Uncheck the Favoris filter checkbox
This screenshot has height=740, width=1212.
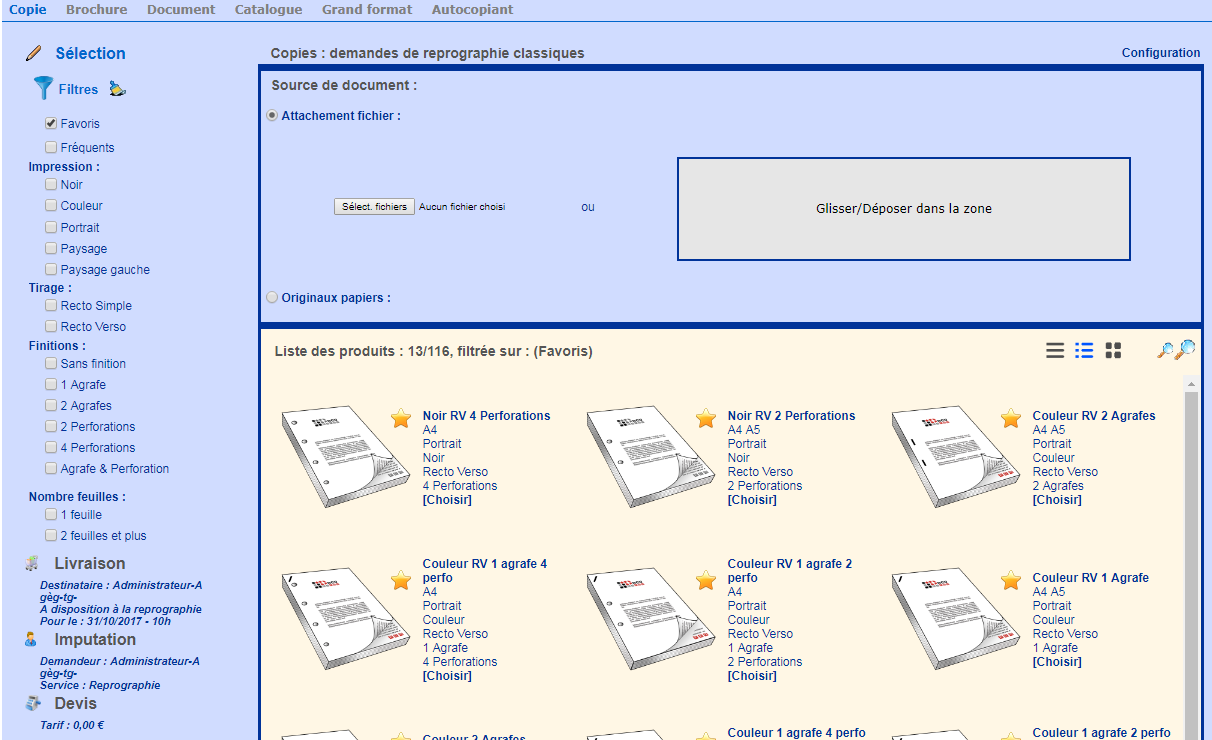click(51, 124)
